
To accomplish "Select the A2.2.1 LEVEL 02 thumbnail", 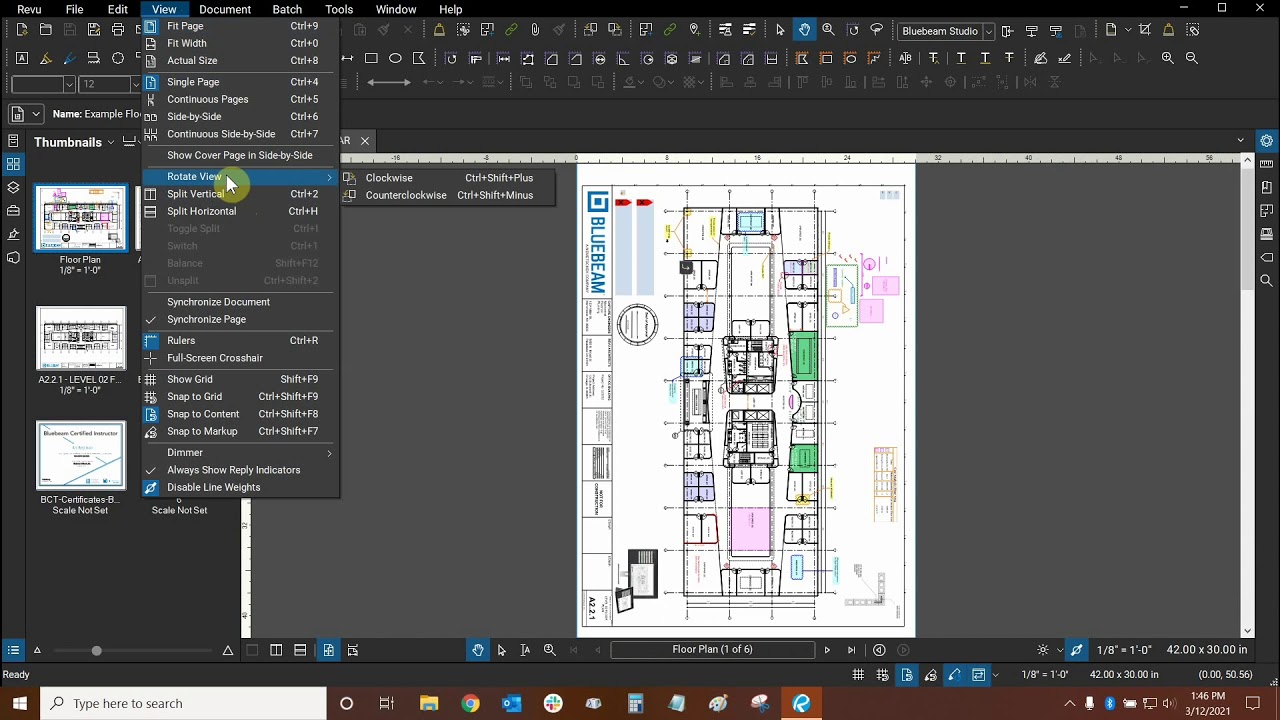I will pyautogui.click(x=81, y=338).
